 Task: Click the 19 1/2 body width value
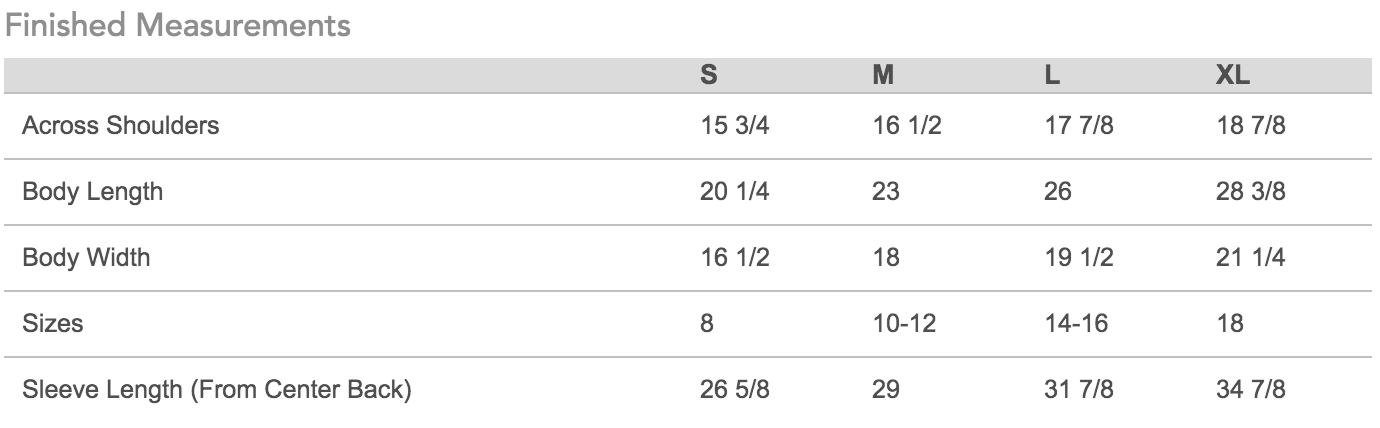tap(1078, 257)
